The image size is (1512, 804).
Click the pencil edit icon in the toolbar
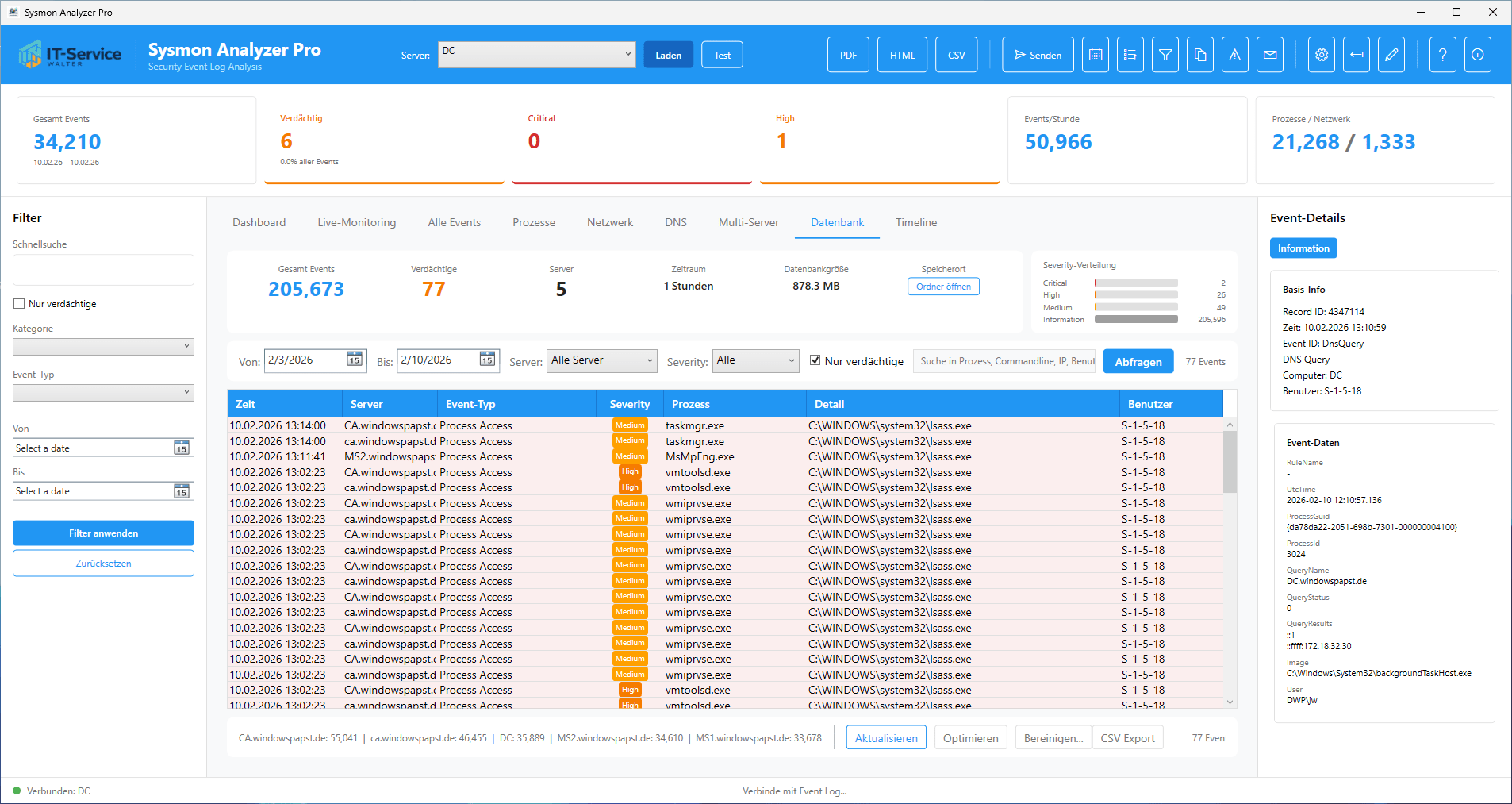click(1391, 55)
